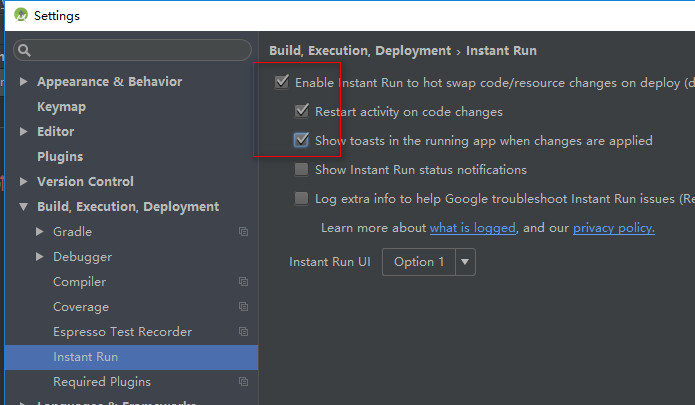Expand the Editor section arrow

click(x=23, y=132)
